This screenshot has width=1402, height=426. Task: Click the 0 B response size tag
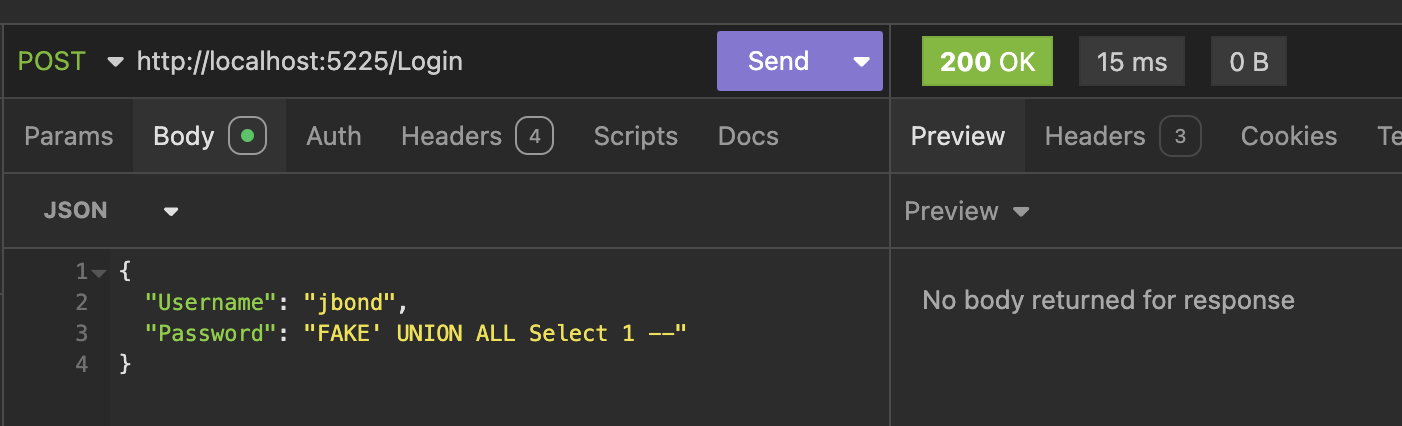1248,61
